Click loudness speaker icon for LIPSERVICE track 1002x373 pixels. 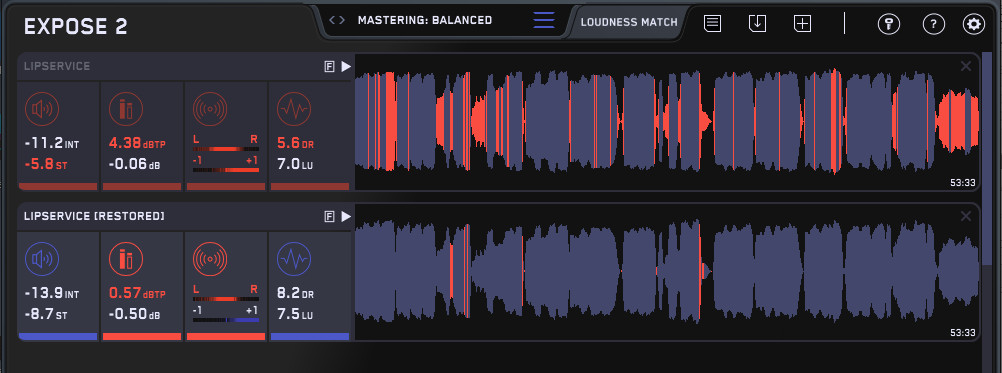coord(42,109)
